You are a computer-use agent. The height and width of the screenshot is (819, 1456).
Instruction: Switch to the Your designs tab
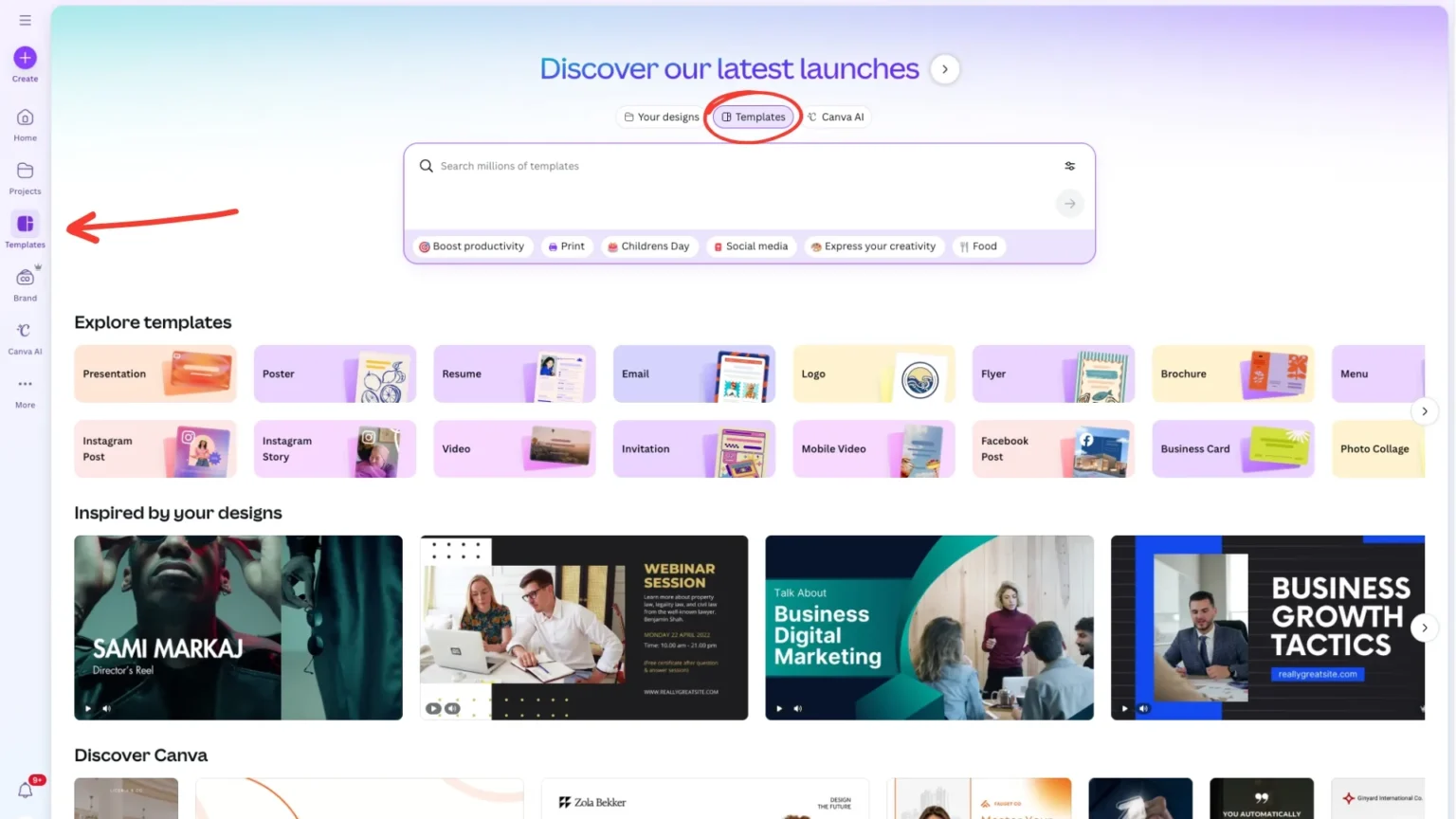pos(661,116)
